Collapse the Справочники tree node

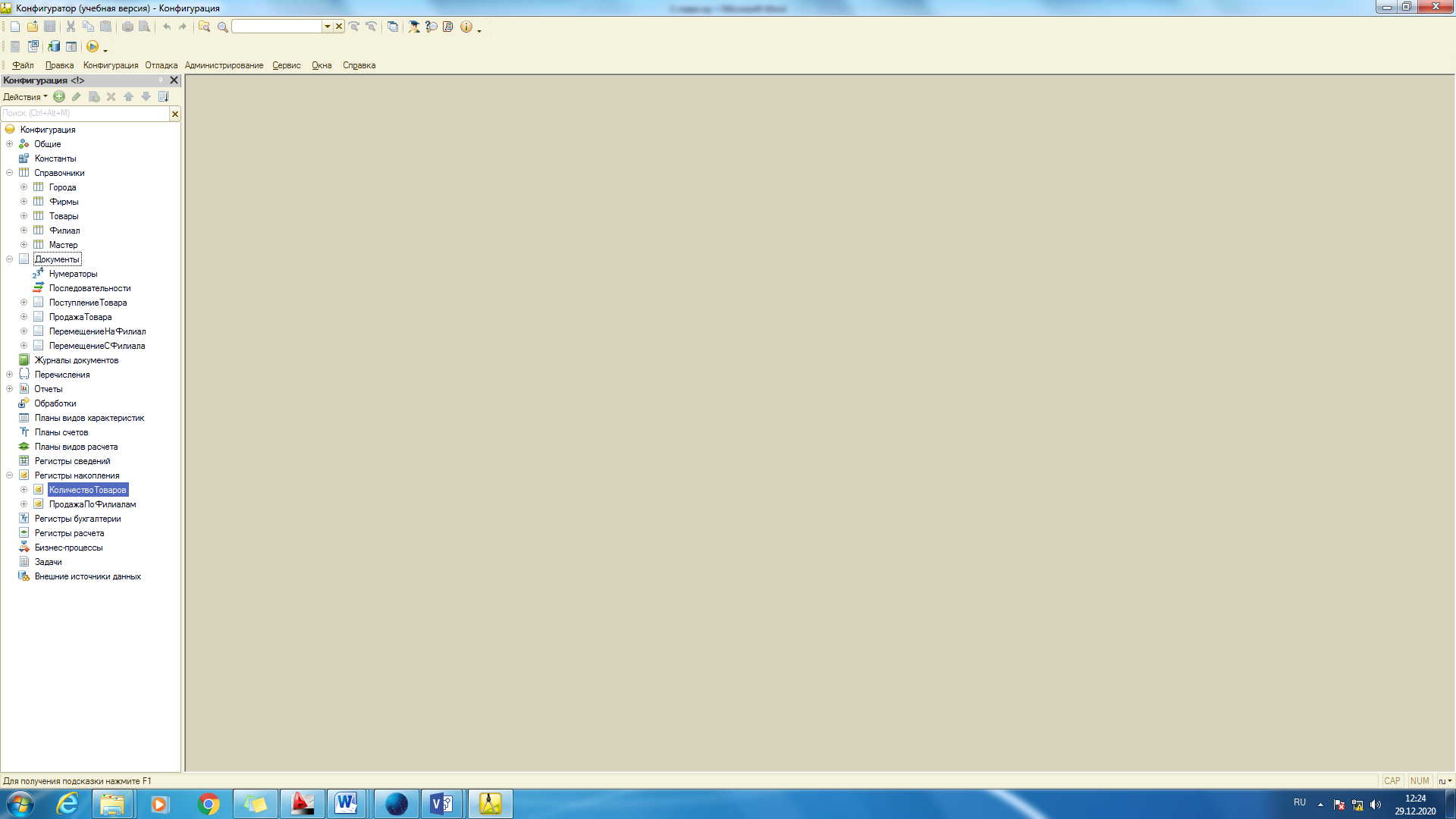tap(10, 173)
